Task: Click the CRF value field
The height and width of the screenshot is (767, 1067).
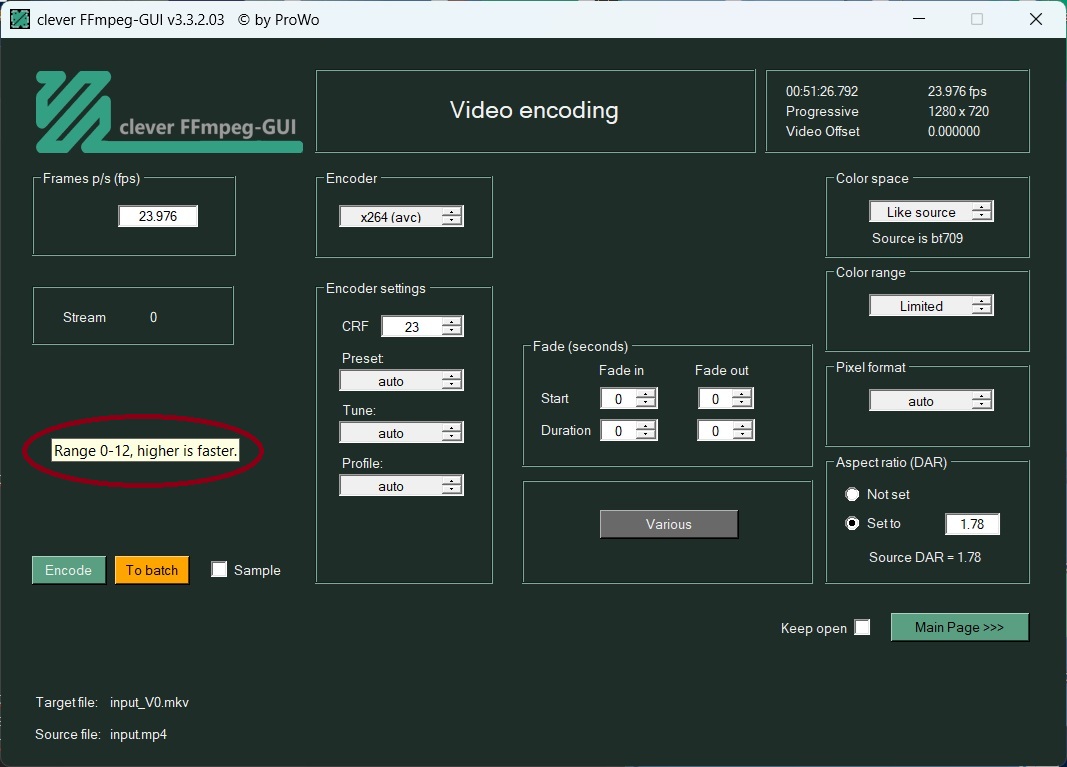Action: (x=411, y=327)
